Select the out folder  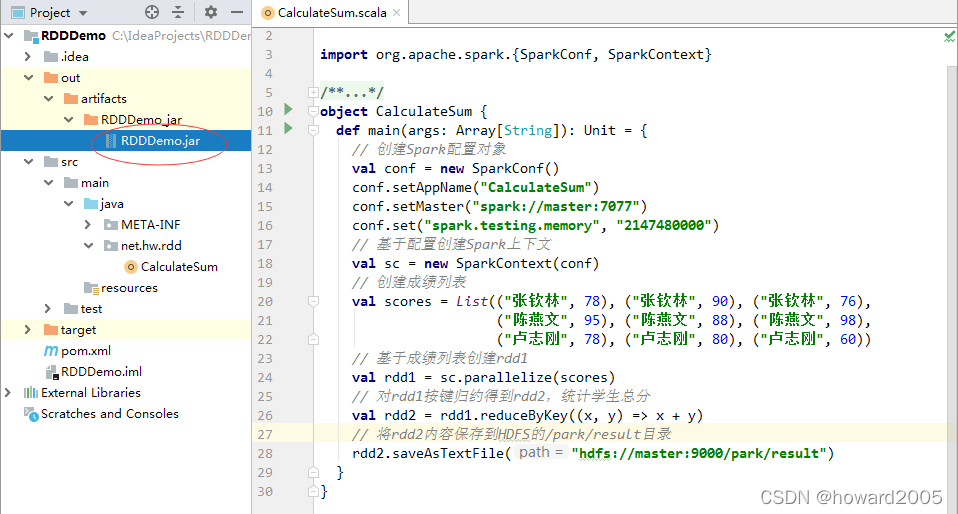click(70, 78)
